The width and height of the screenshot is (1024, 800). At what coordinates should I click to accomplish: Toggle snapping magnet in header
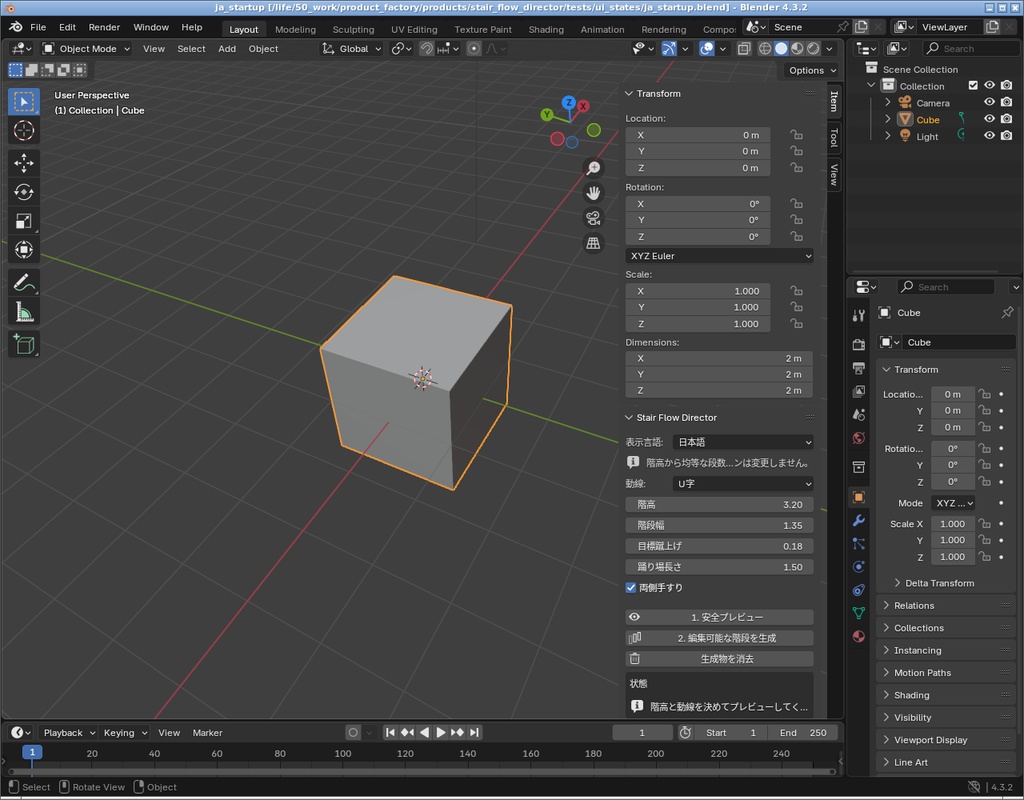426,48
